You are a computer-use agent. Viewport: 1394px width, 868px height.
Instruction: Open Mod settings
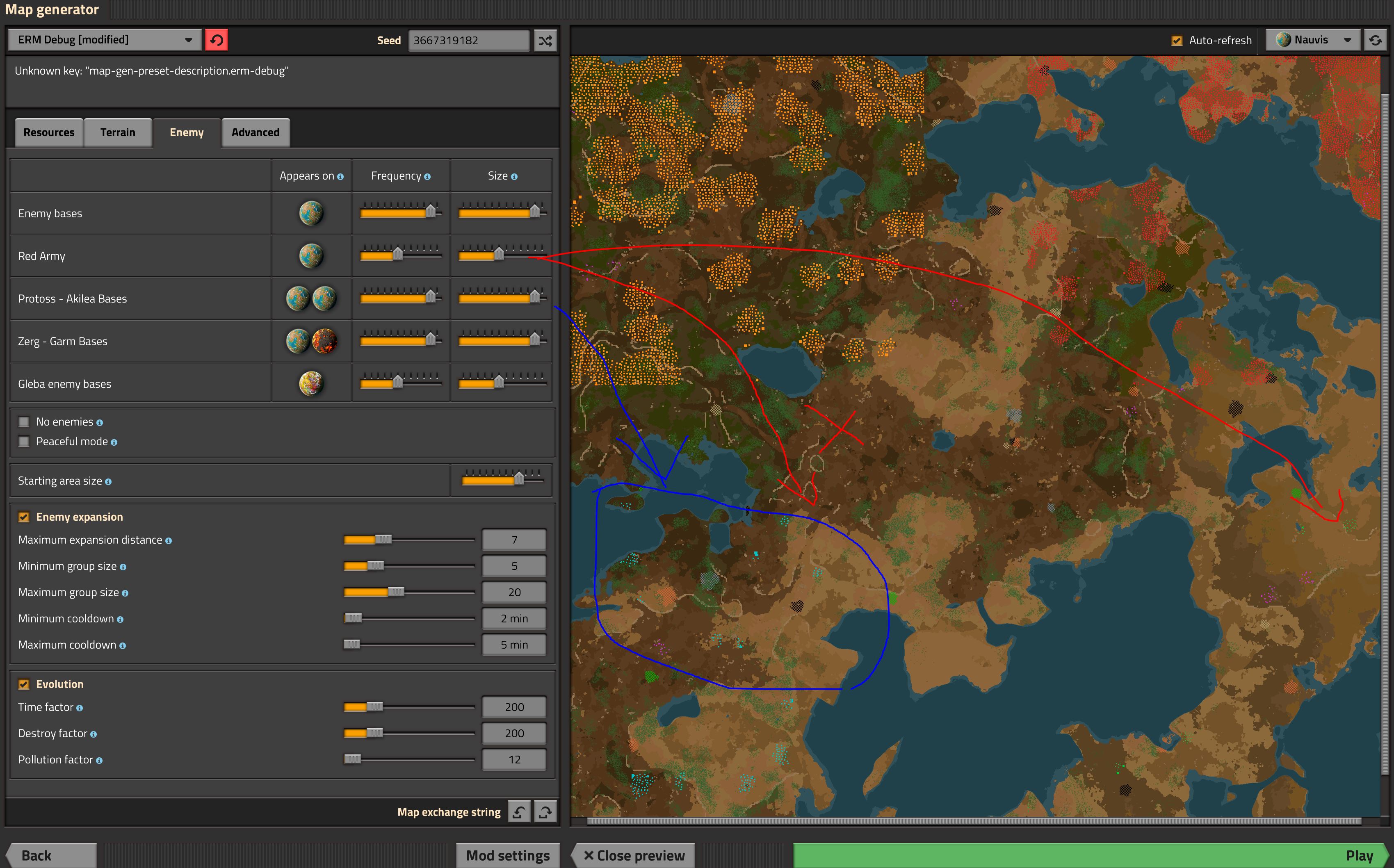coord(508,855)
